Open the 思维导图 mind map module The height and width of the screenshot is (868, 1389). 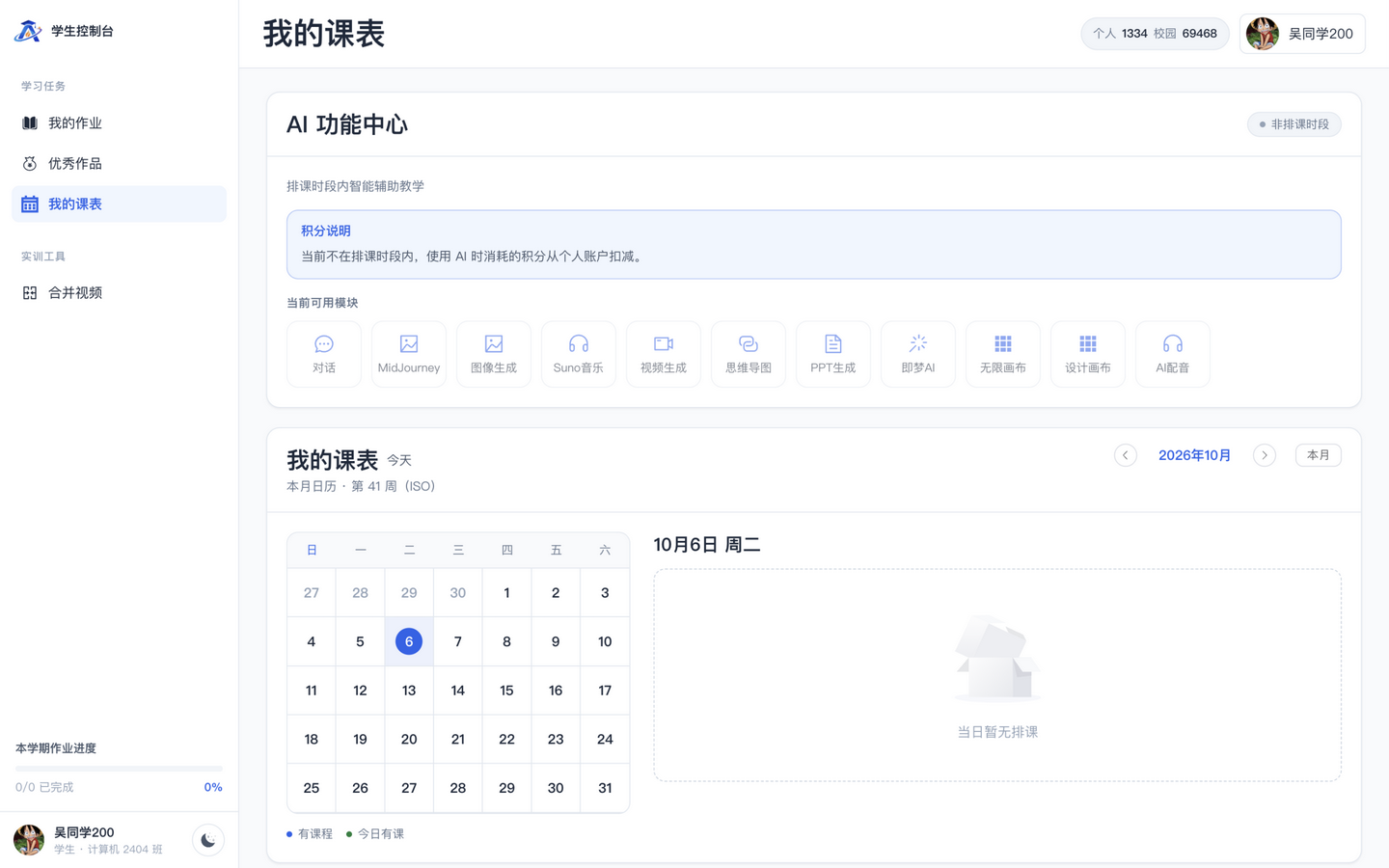pos(749,354)
